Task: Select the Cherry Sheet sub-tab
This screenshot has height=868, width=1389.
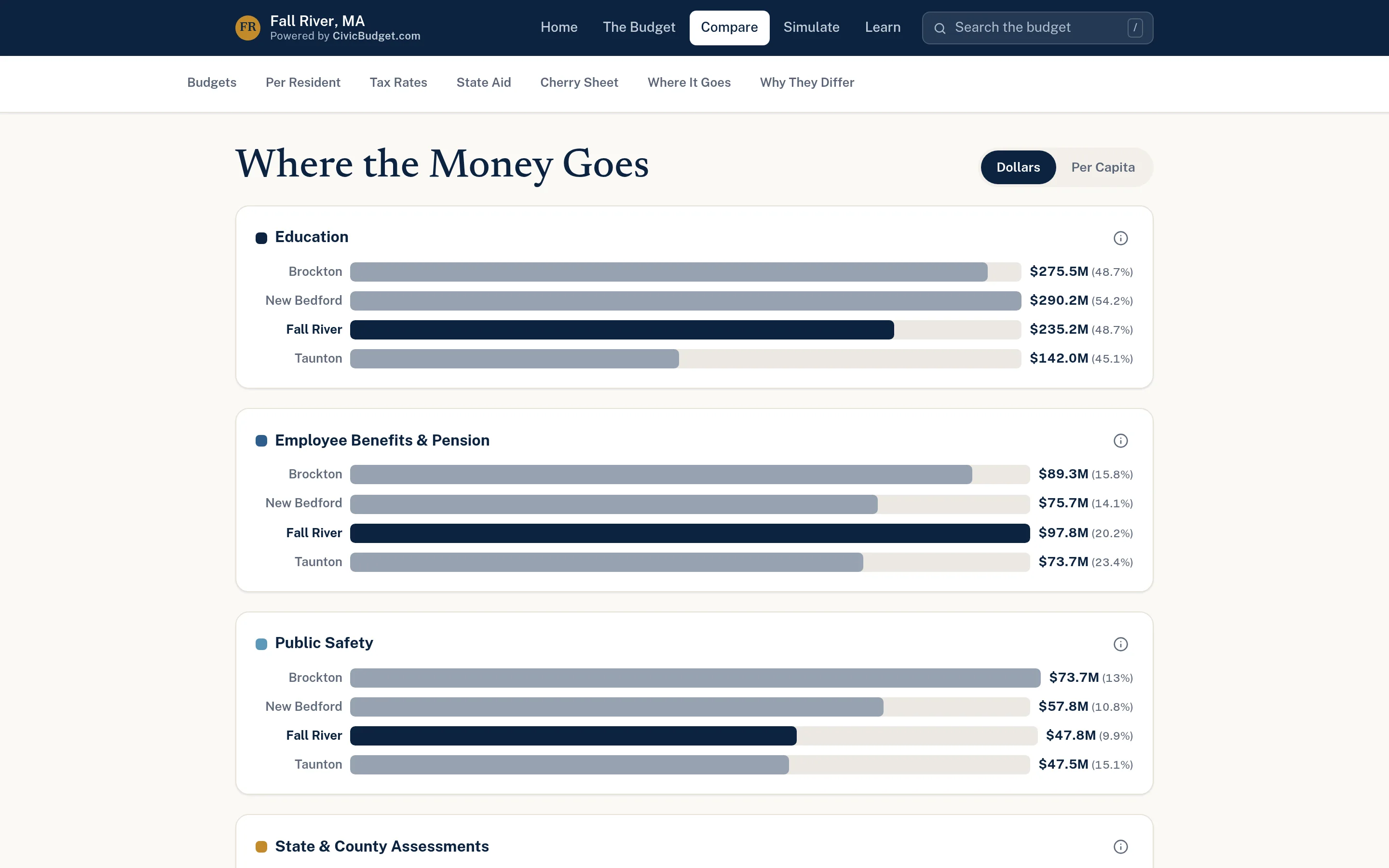Action: pyautogui.click(x=579, y=82)
